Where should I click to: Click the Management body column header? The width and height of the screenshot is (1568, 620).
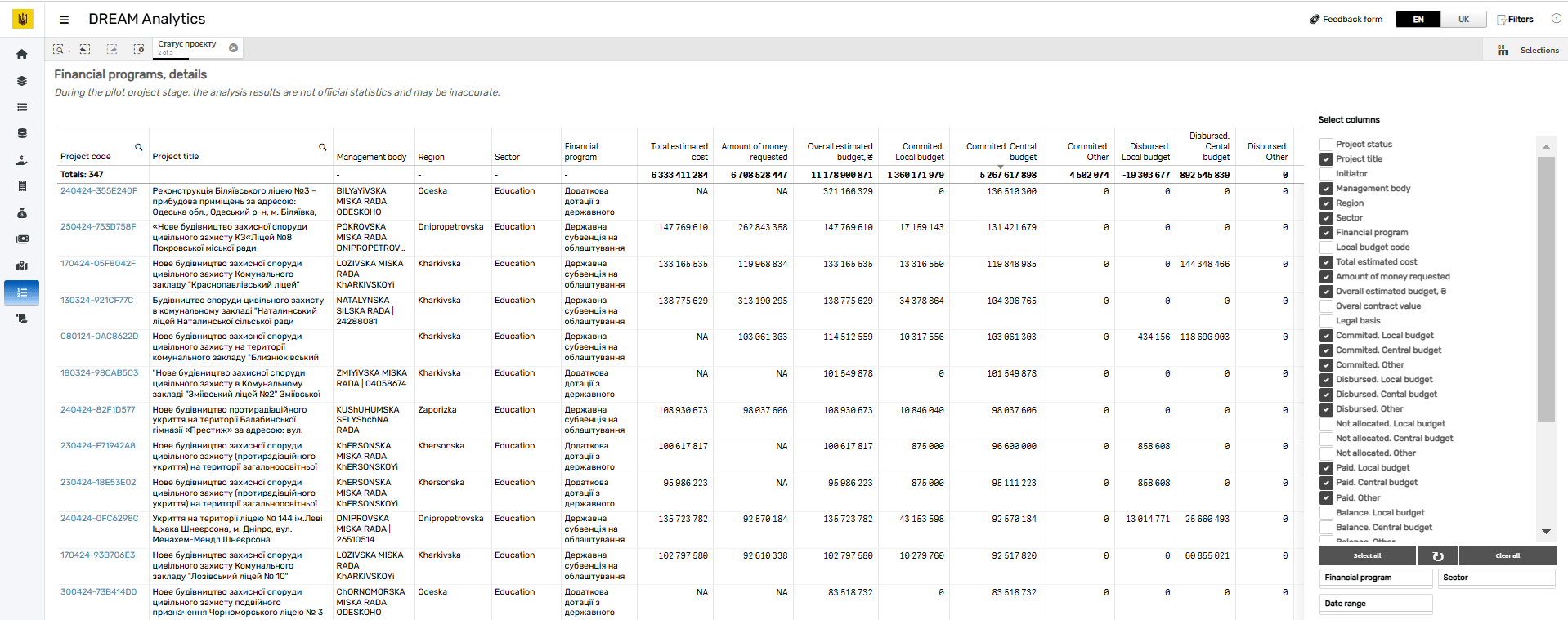tap(371, 157)
